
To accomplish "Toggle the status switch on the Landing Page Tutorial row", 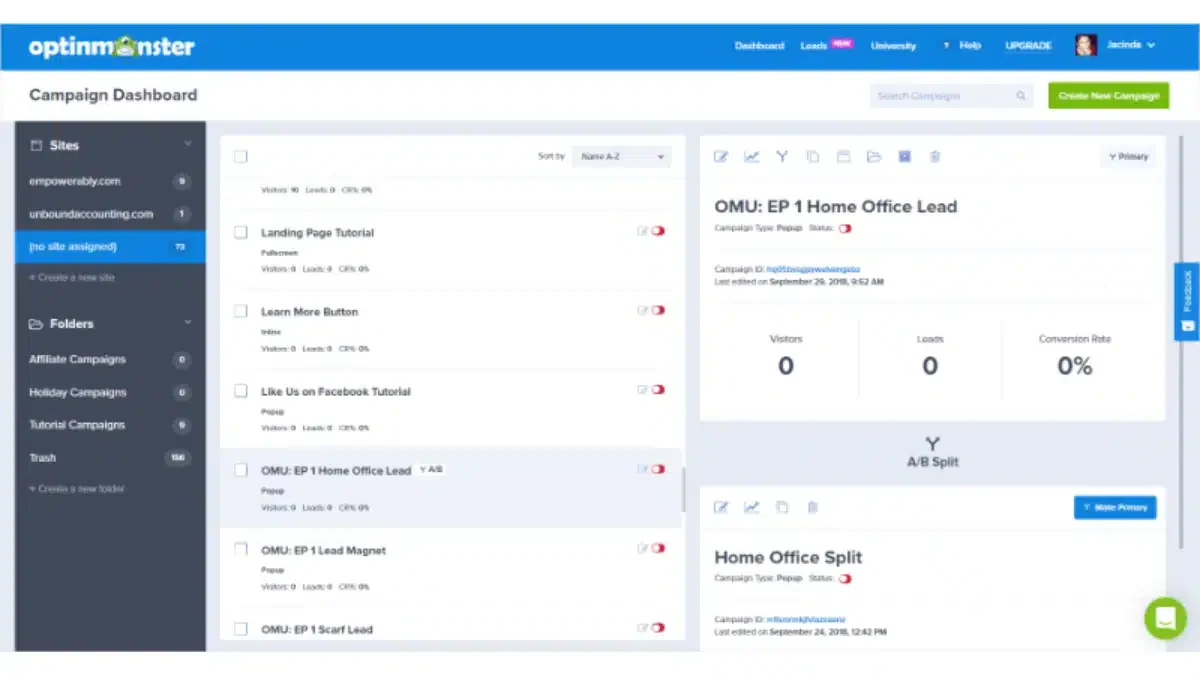I will [659, 231].
